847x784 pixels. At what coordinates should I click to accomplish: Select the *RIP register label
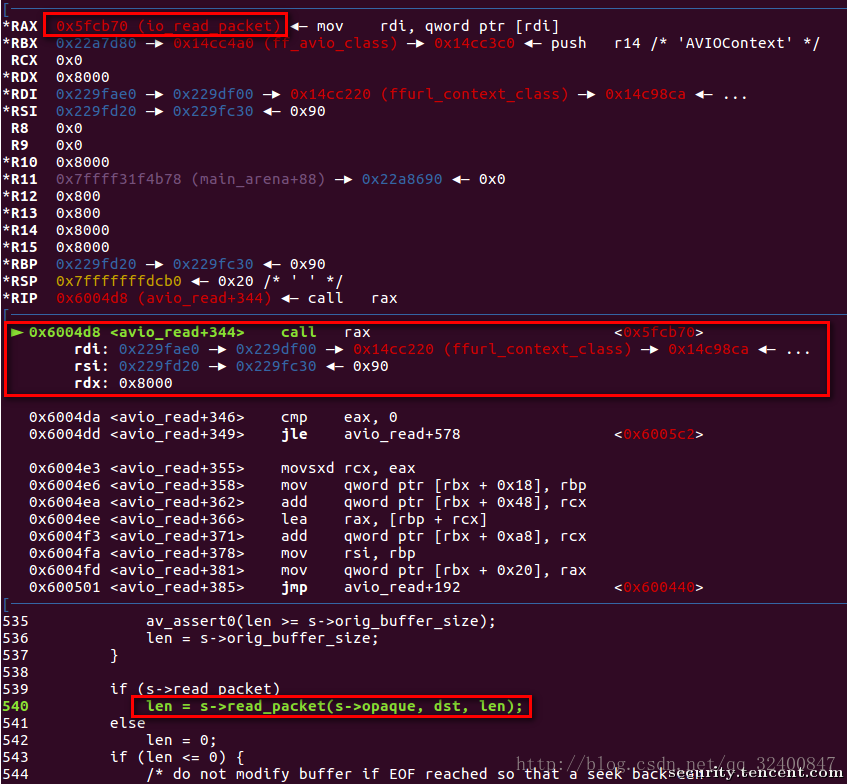point(20,298)
